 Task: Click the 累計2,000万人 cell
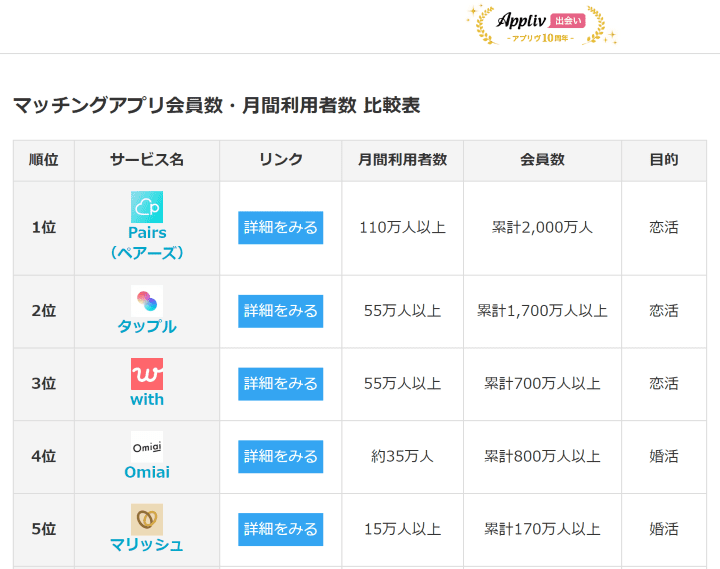[542, 228]
